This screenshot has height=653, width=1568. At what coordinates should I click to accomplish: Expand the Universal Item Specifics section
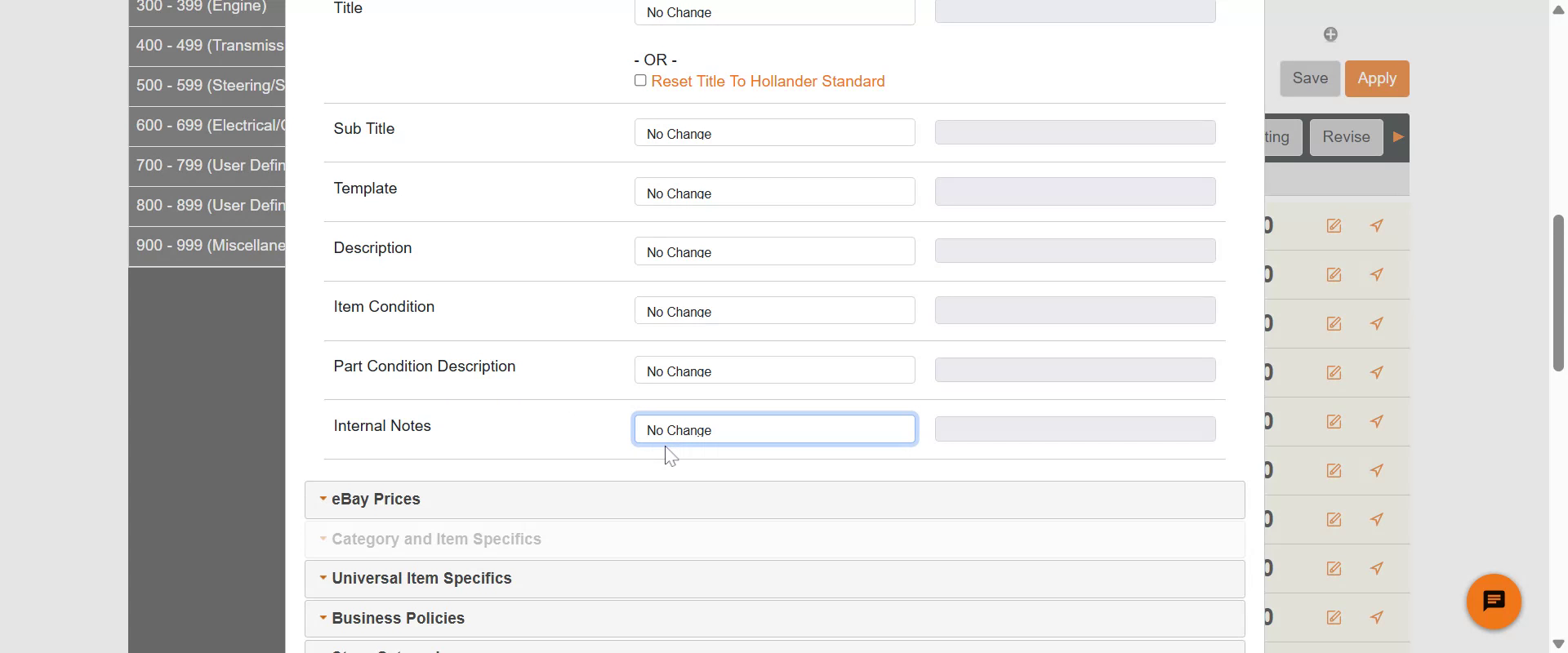pyautogui.click(x=774, y=579)
